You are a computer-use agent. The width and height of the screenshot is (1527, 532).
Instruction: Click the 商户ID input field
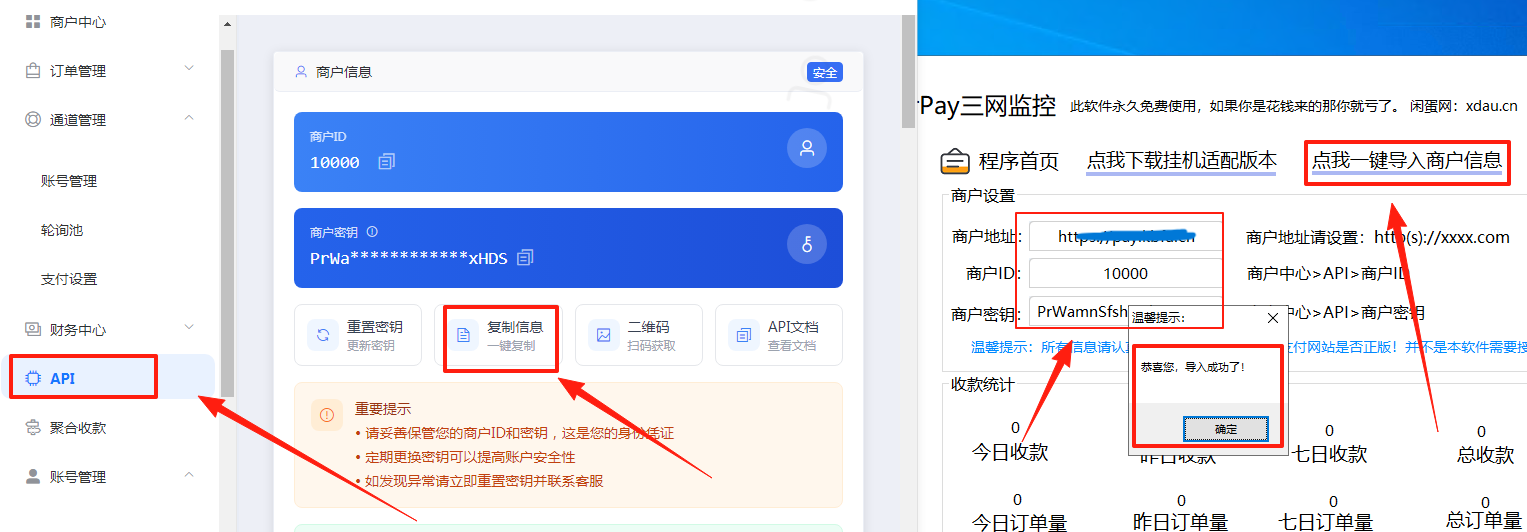click(1125, 273)
